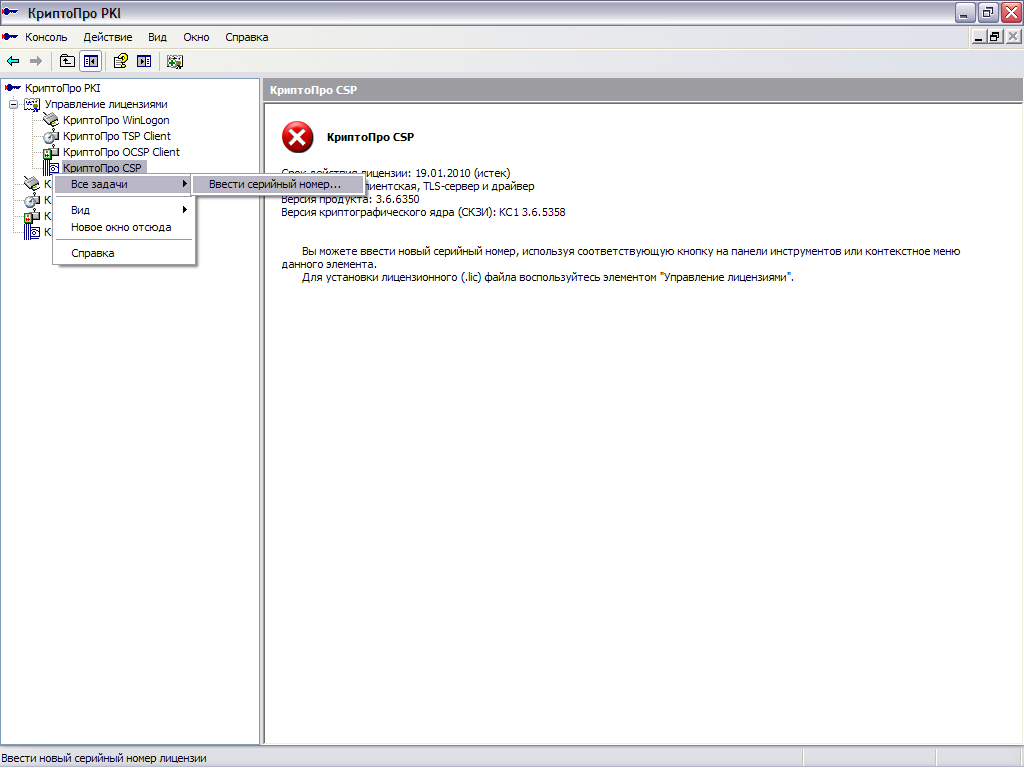Click the key icon beside Консоль menu
Image resolution: width=1024 pixels, height=768 pixels.
(x=10, y=37)
